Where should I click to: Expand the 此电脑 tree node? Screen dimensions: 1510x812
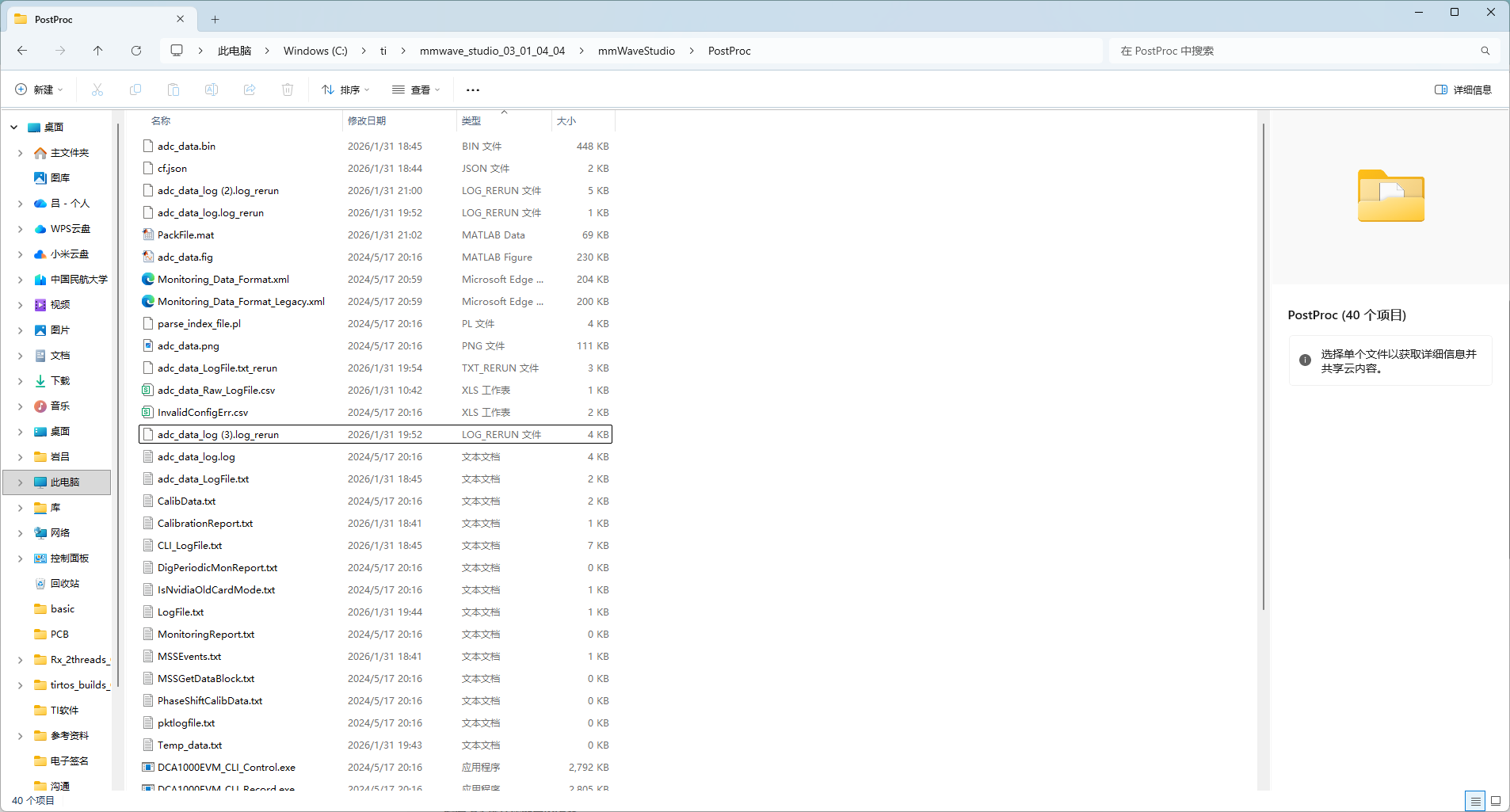21,482
